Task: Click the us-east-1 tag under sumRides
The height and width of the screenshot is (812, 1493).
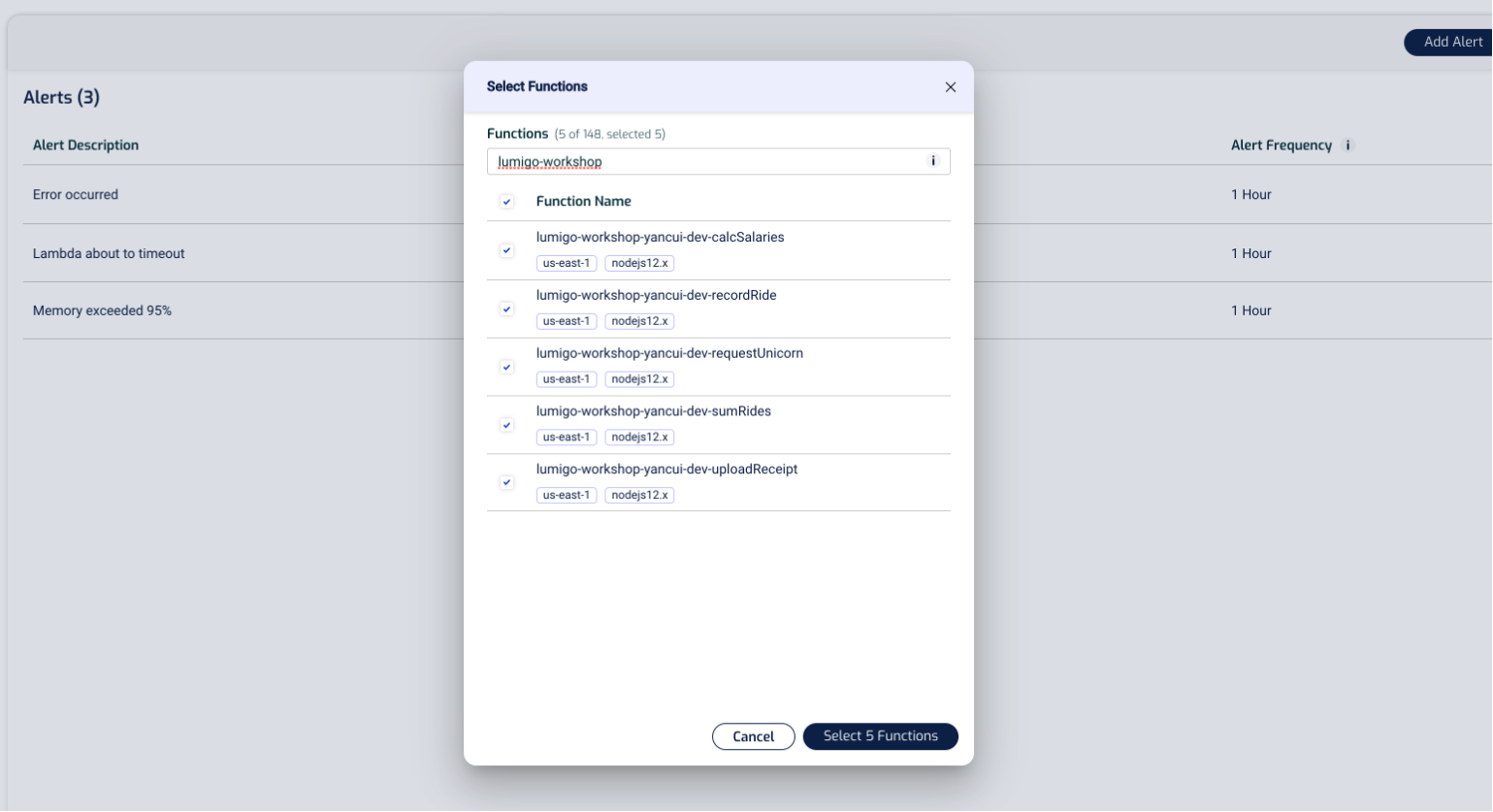Action: (x=567, y=438)
